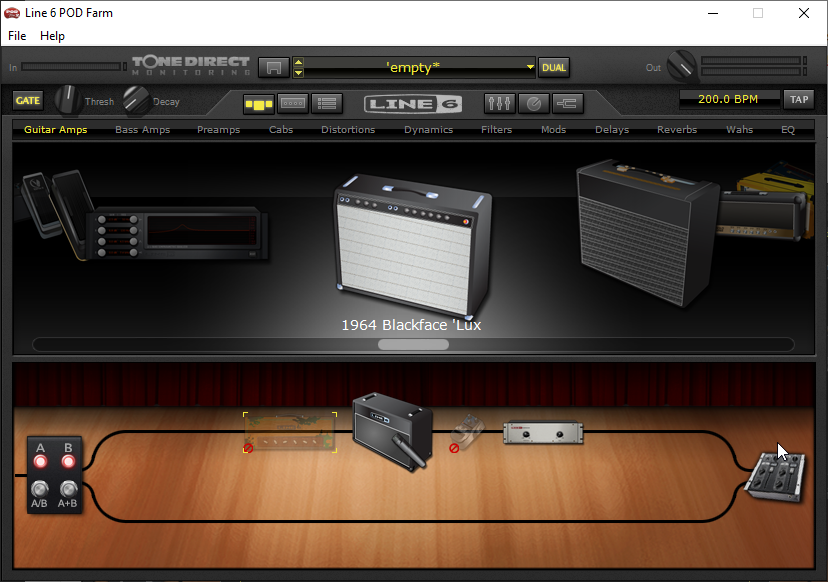The width and height of the screenshot is (828, 582).
Task: Open the signal flow routing icon
Action: 568,104
